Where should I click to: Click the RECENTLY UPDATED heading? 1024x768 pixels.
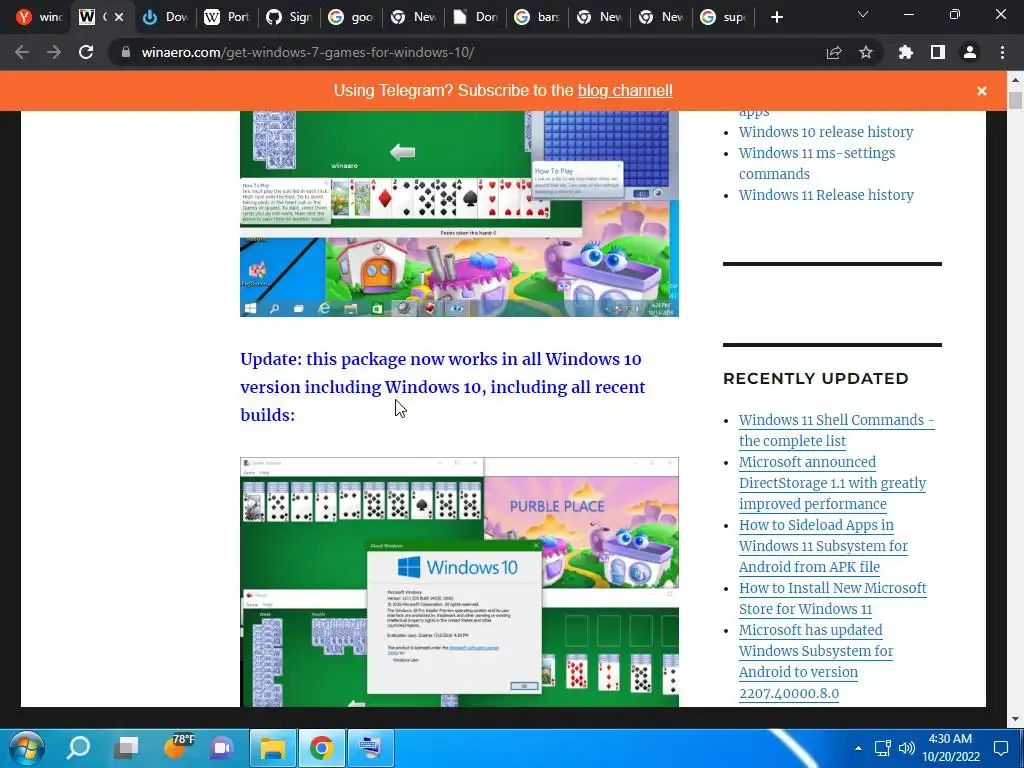pyautogui.click(x=816, y=378)
